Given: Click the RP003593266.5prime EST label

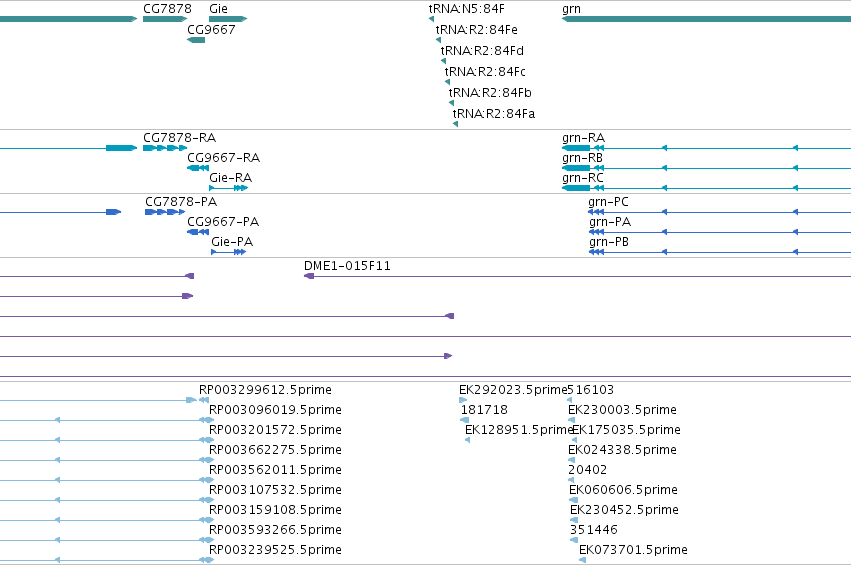Looking at the screenshot, I should (x=275, y=530).
